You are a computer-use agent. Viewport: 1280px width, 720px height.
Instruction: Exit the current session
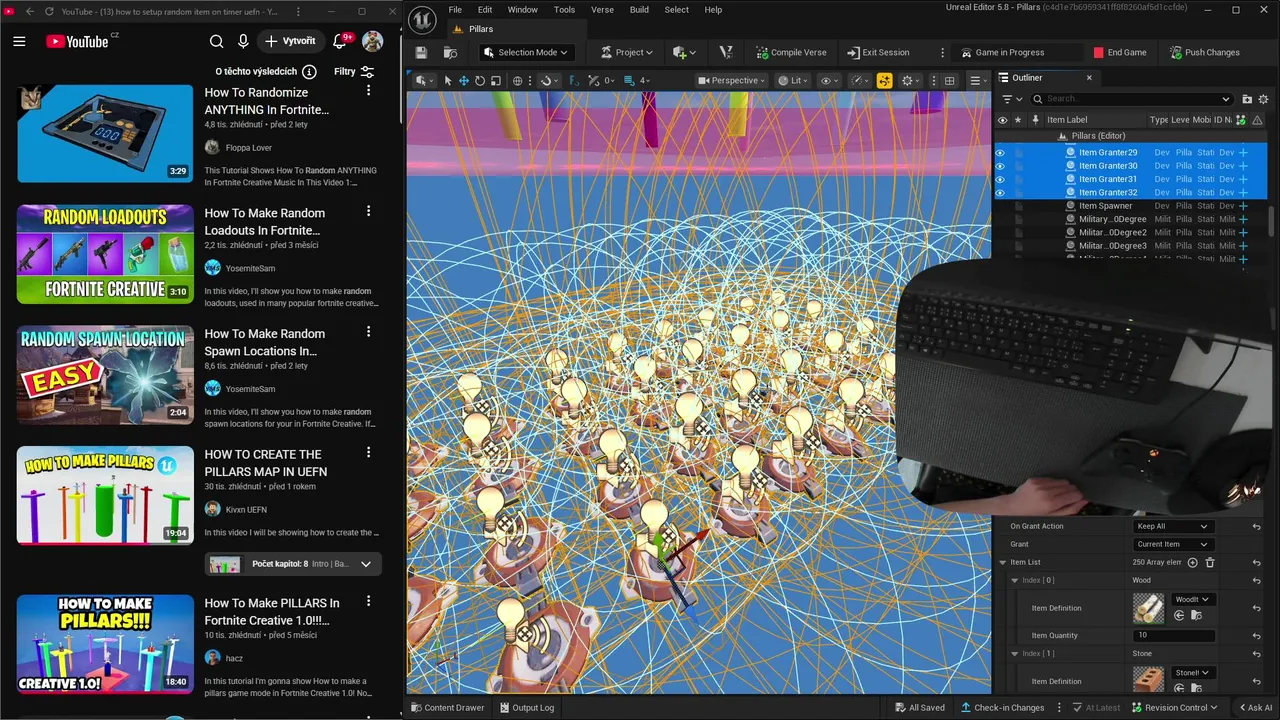pyautogui.click(x=878, y=52)
